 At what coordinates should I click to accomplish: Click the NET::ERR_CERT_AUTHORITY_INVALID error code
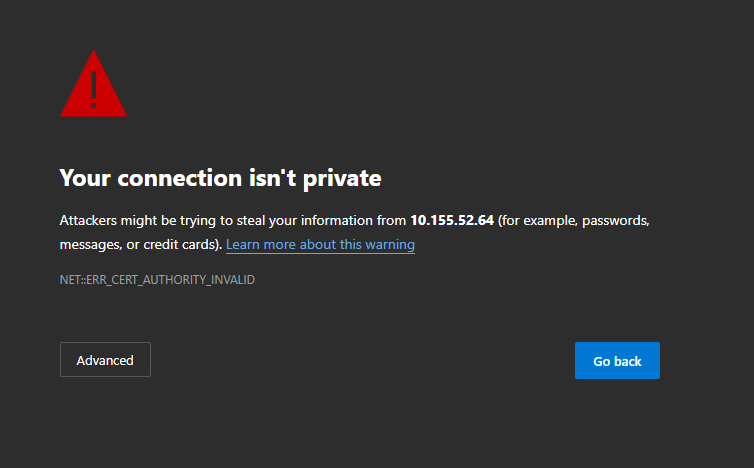157,280
